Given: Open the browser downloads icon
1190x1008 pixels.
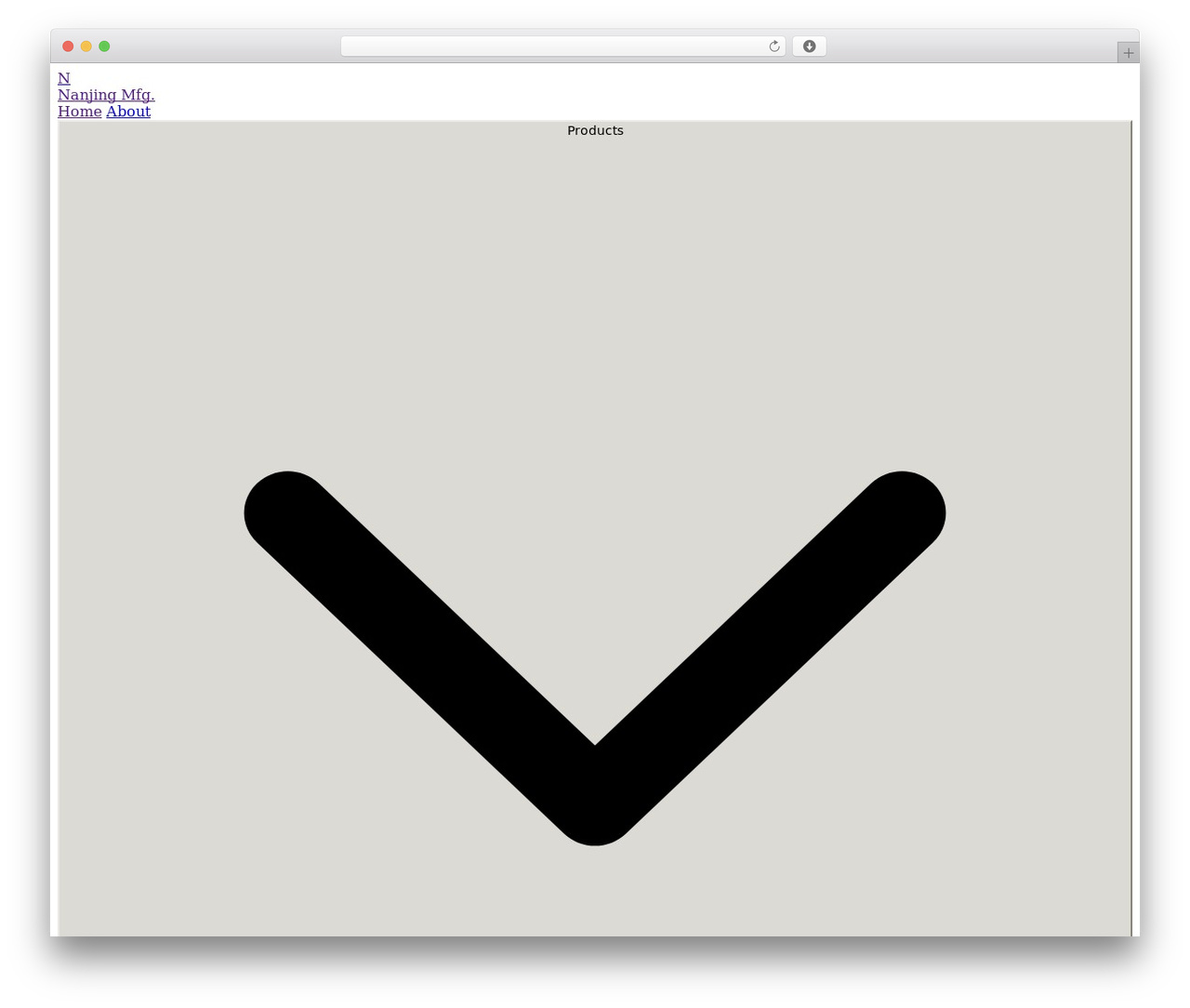Looking at the screenshot, I should point(809,46).
